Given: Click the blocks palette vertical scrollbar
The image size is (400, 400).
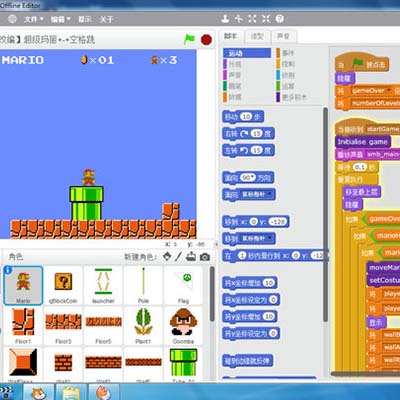Looking at the screenshot, I should (325, 213).
